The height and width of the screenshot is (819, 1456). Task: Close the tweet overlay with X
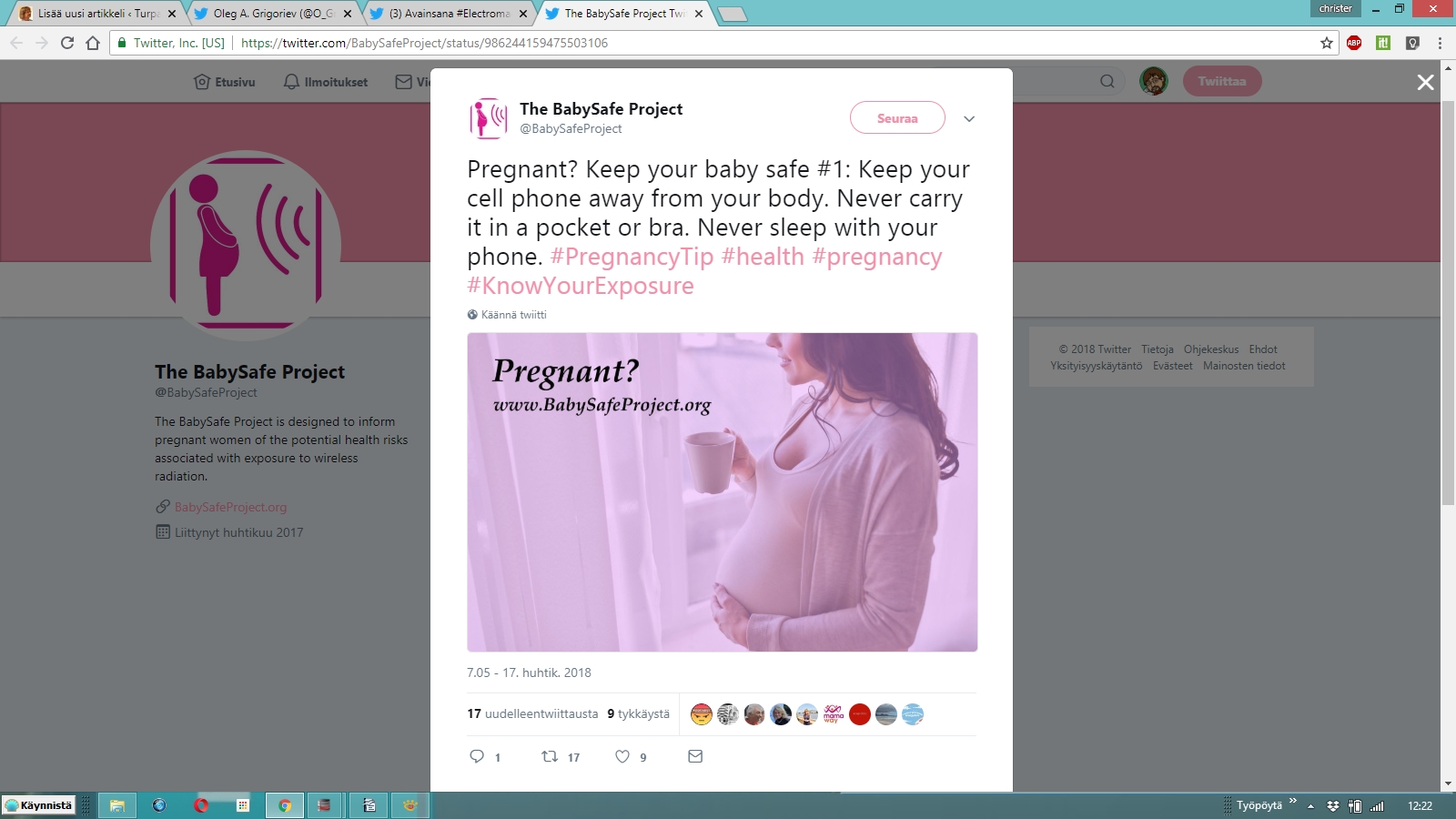1426,82
